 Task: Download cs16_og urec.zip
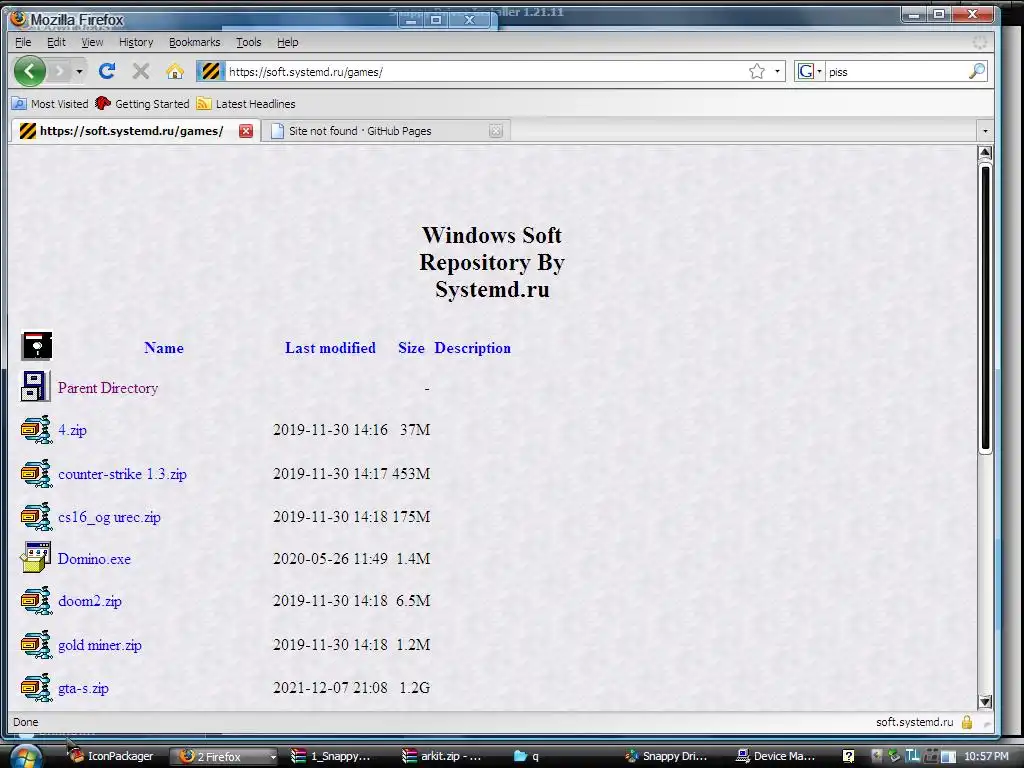(109, 517)
